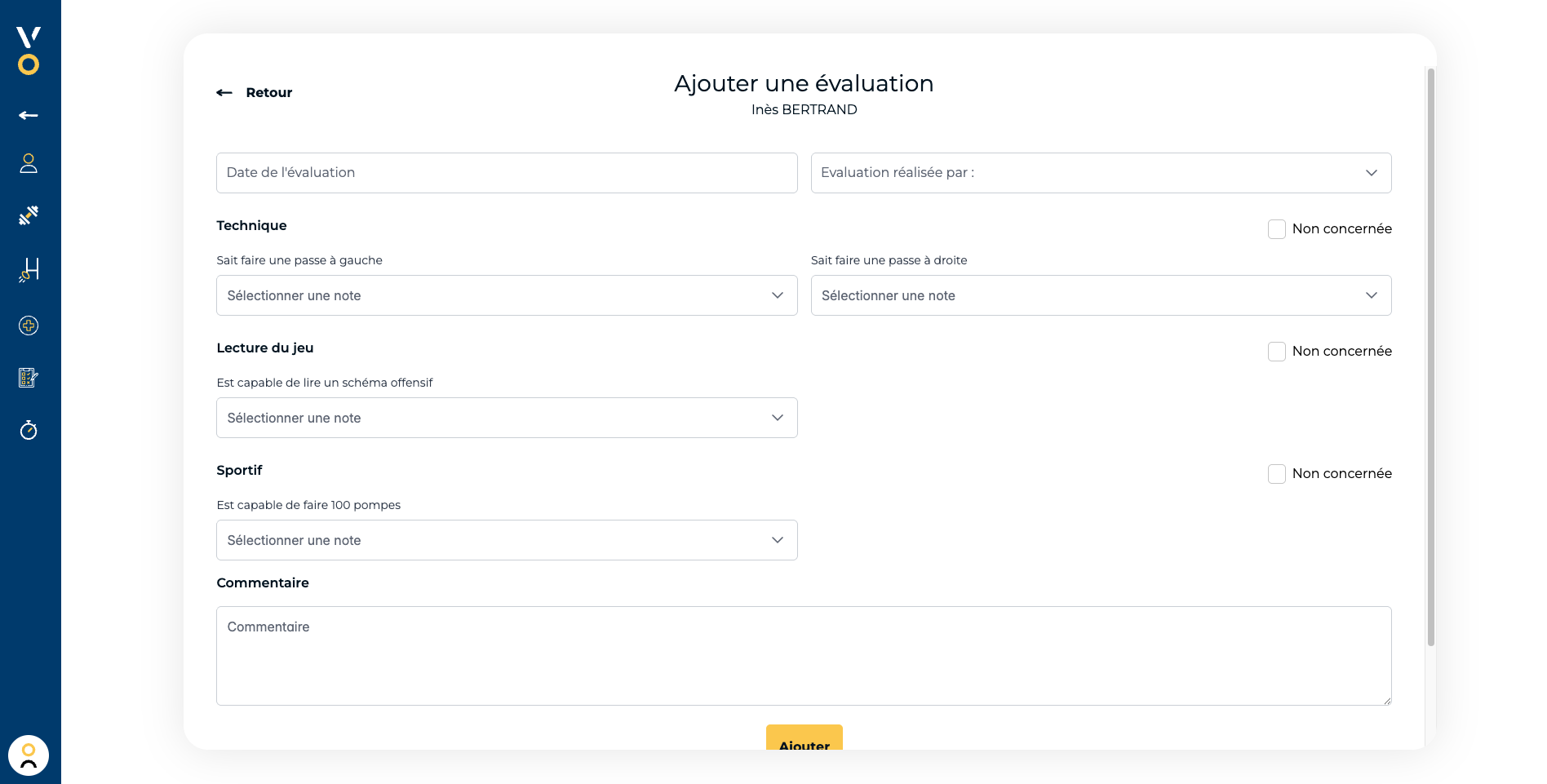This screenshot has height=784, width=1547.
Task: Open the evaluation checklist icon
Action: pos(29,378)
